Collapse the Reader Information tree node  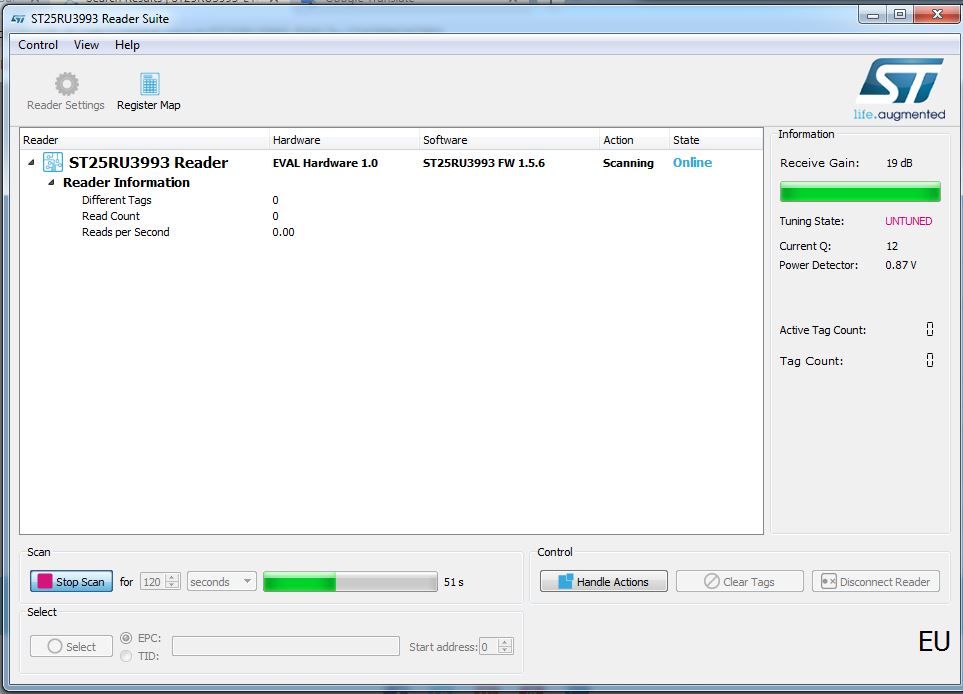pyautogui.click(x=52, y=182)
